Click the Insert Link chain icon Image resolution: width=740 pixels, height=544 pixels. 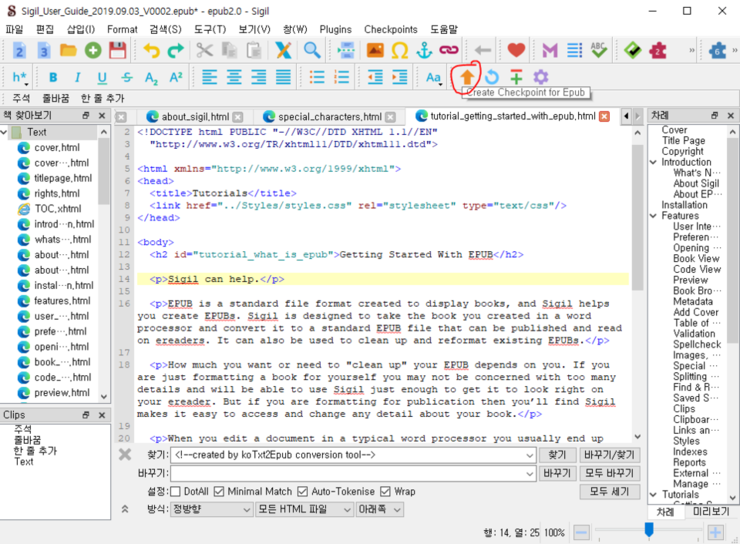(449, 50)
